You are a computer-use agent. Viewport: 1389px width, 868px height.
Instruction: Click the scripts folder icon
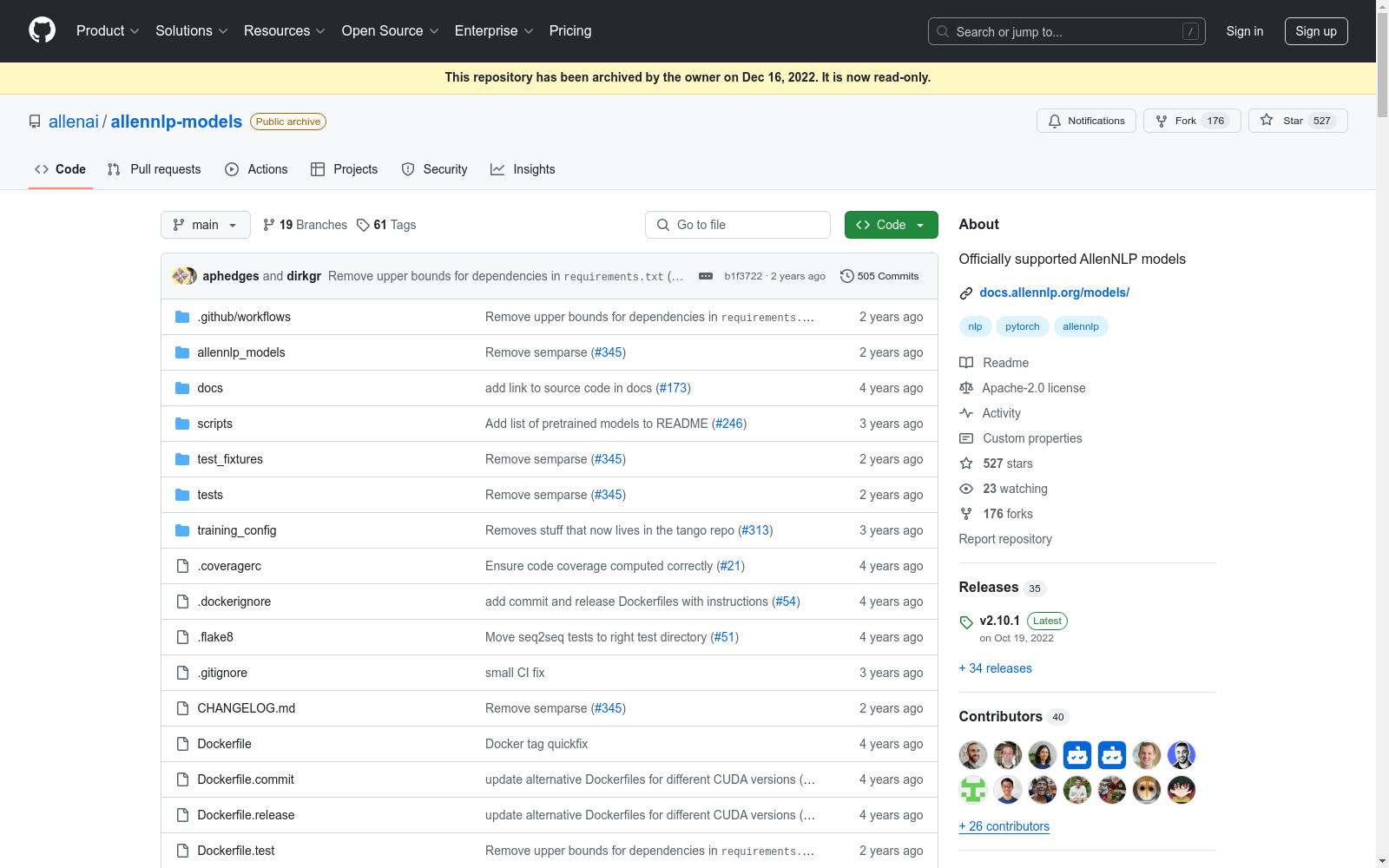coord(182,424)
